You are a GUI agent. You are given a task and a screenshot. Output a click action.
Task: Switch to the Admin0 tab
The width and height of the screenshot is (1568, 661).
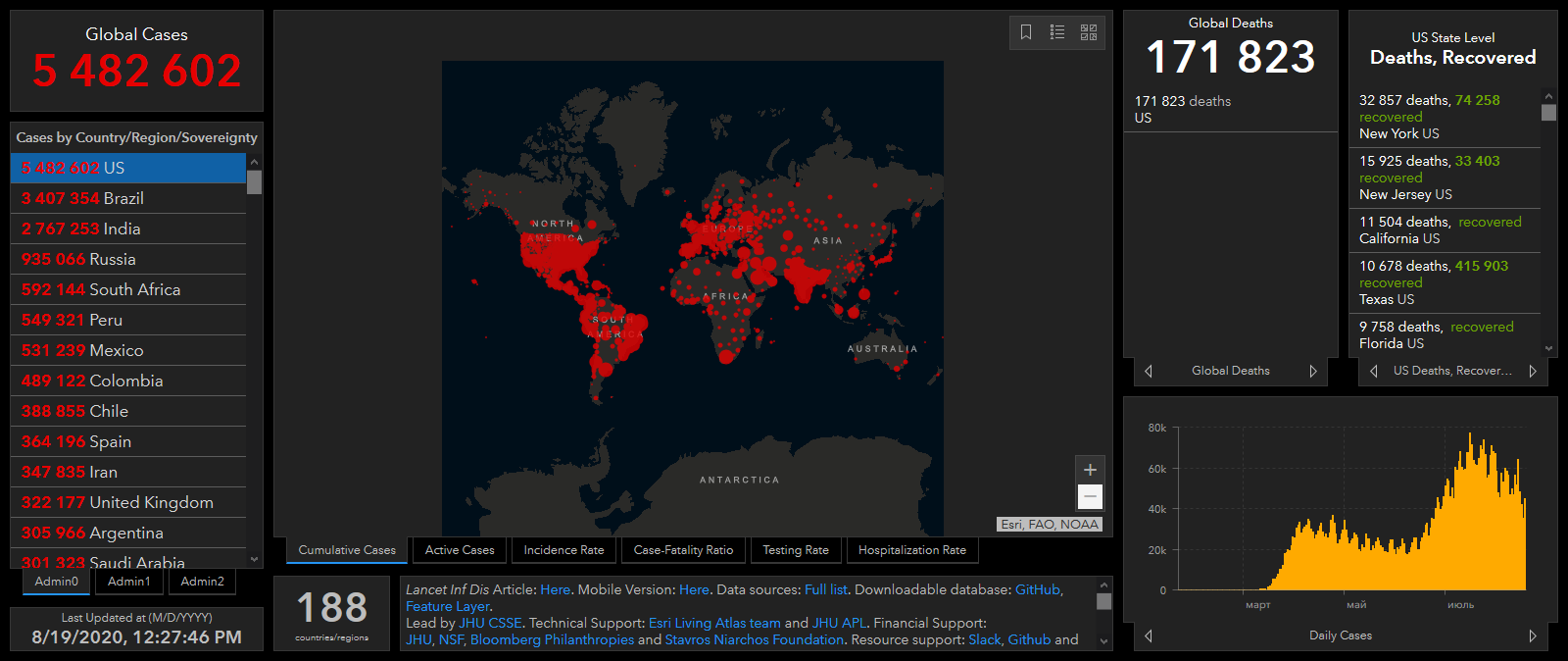[57, 582]
